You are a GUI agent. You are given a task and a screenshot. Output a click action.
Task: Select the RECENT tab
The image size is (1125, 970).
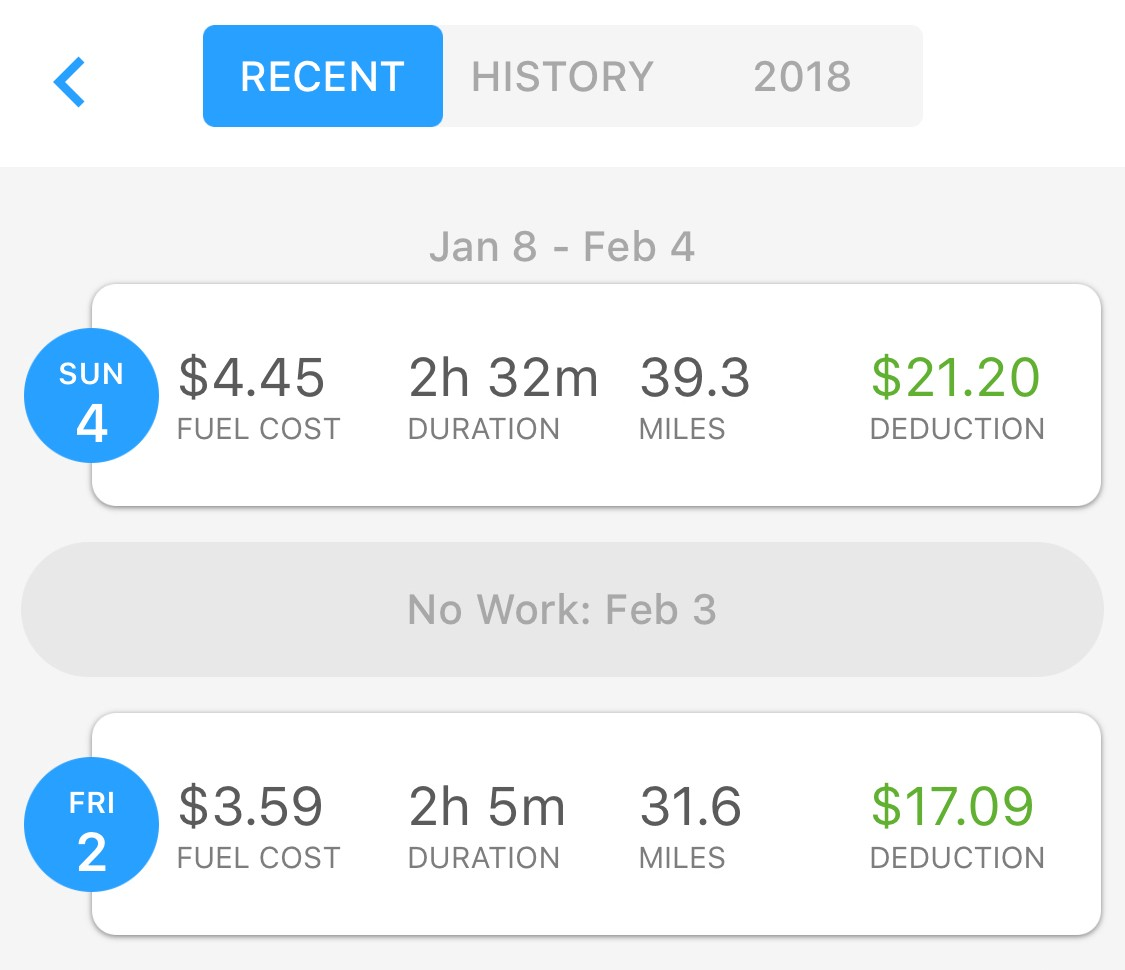(322, 77)
